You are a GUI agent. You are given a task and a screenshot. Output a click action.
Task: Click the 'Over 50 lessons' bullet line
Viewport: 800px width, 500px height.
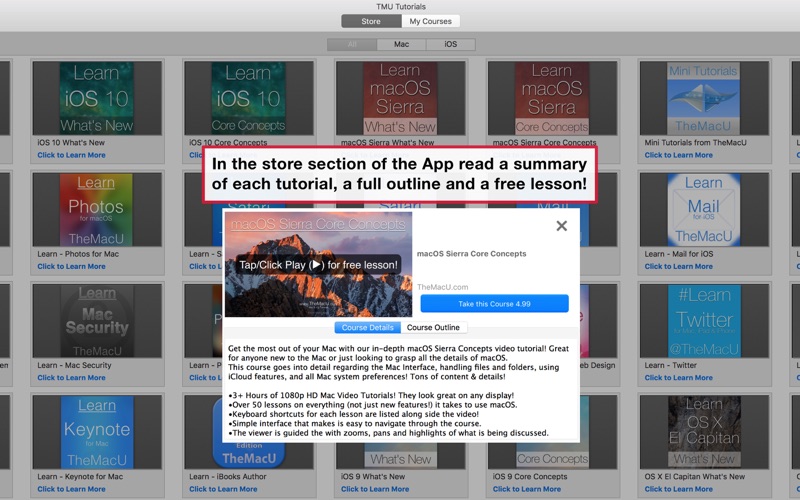(x=372, y=405)
